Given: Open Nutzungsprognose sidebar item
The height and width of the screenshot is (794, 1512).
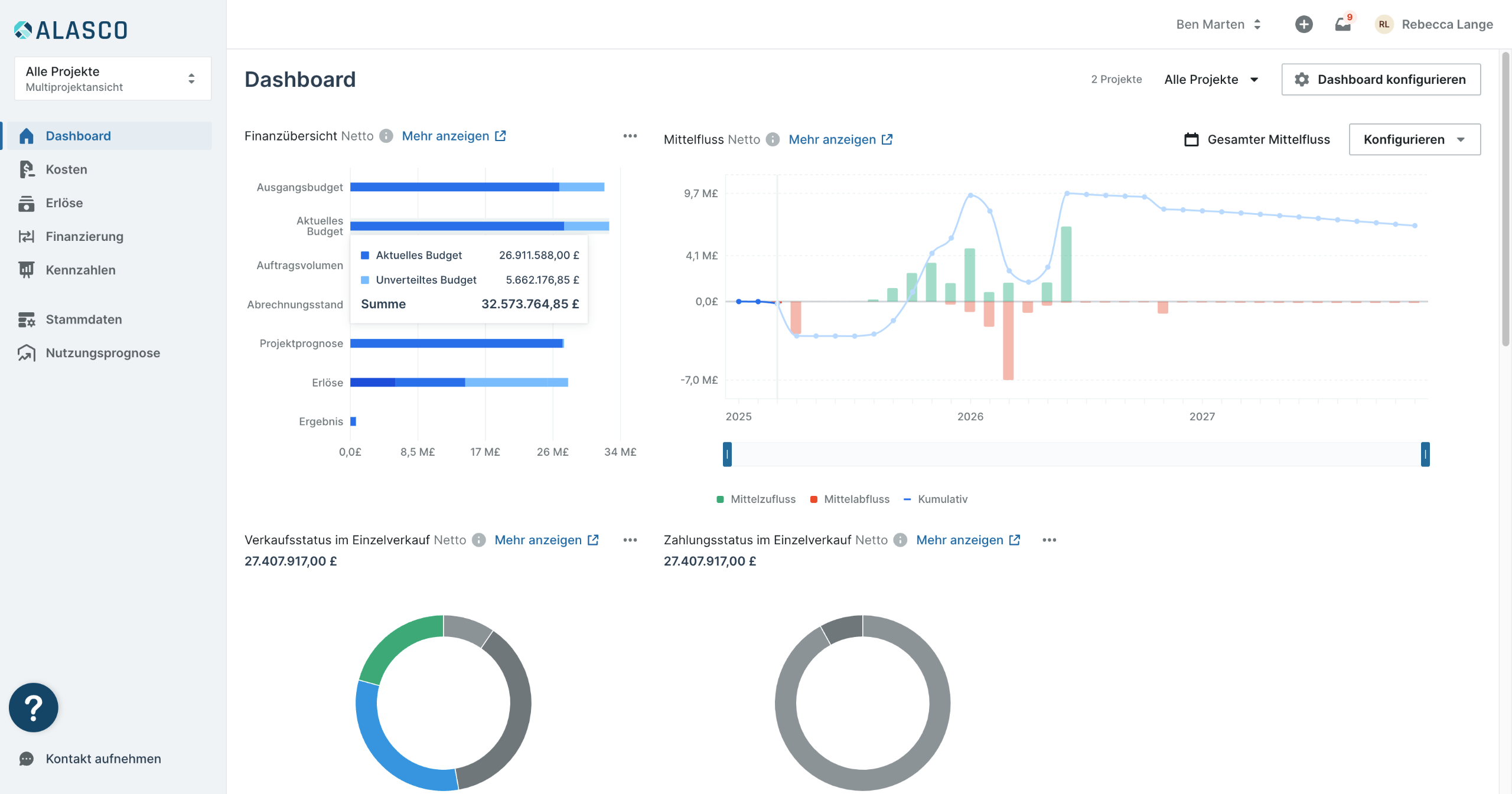Looking at the screenshot, I should pyautogui.click(x=103, y=353).
